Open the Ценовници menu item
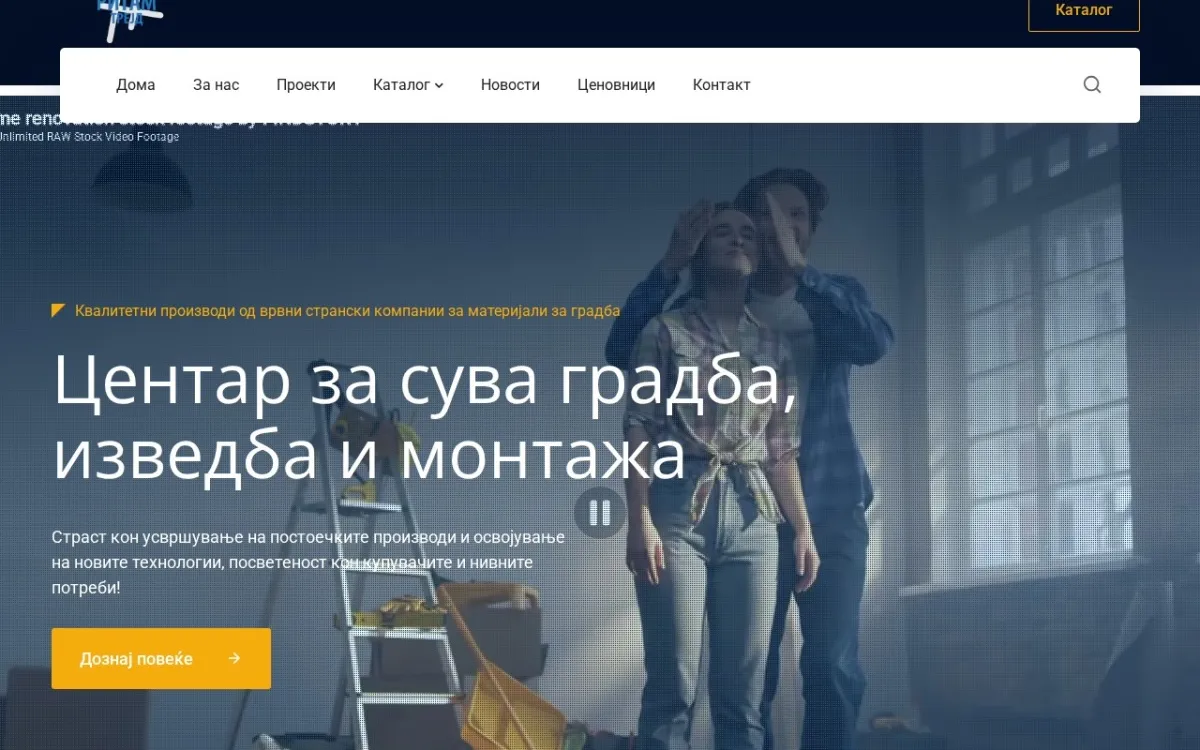The image size is (1200, 750). coord(616,85)
